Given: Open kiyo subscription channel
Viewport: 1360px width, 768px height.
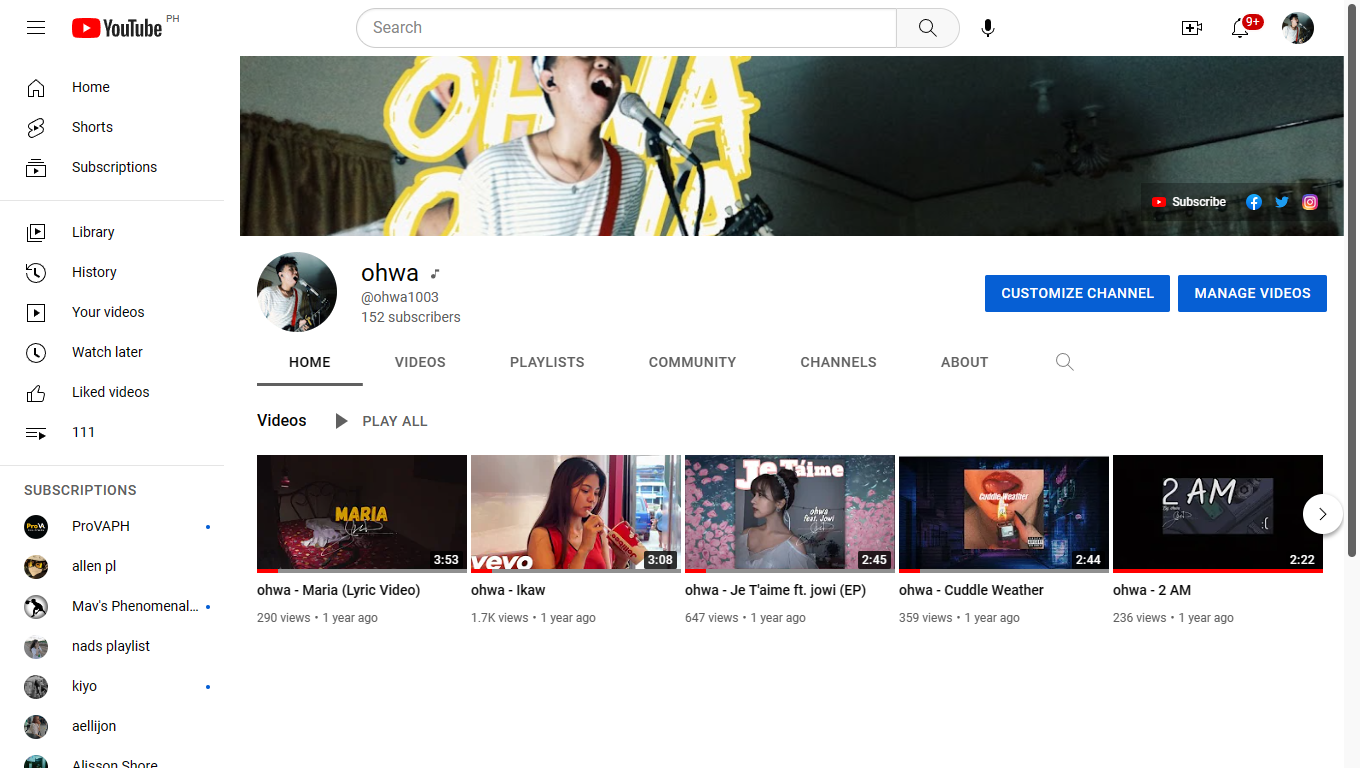Looking at the screenshot, I should pos(112,686).
